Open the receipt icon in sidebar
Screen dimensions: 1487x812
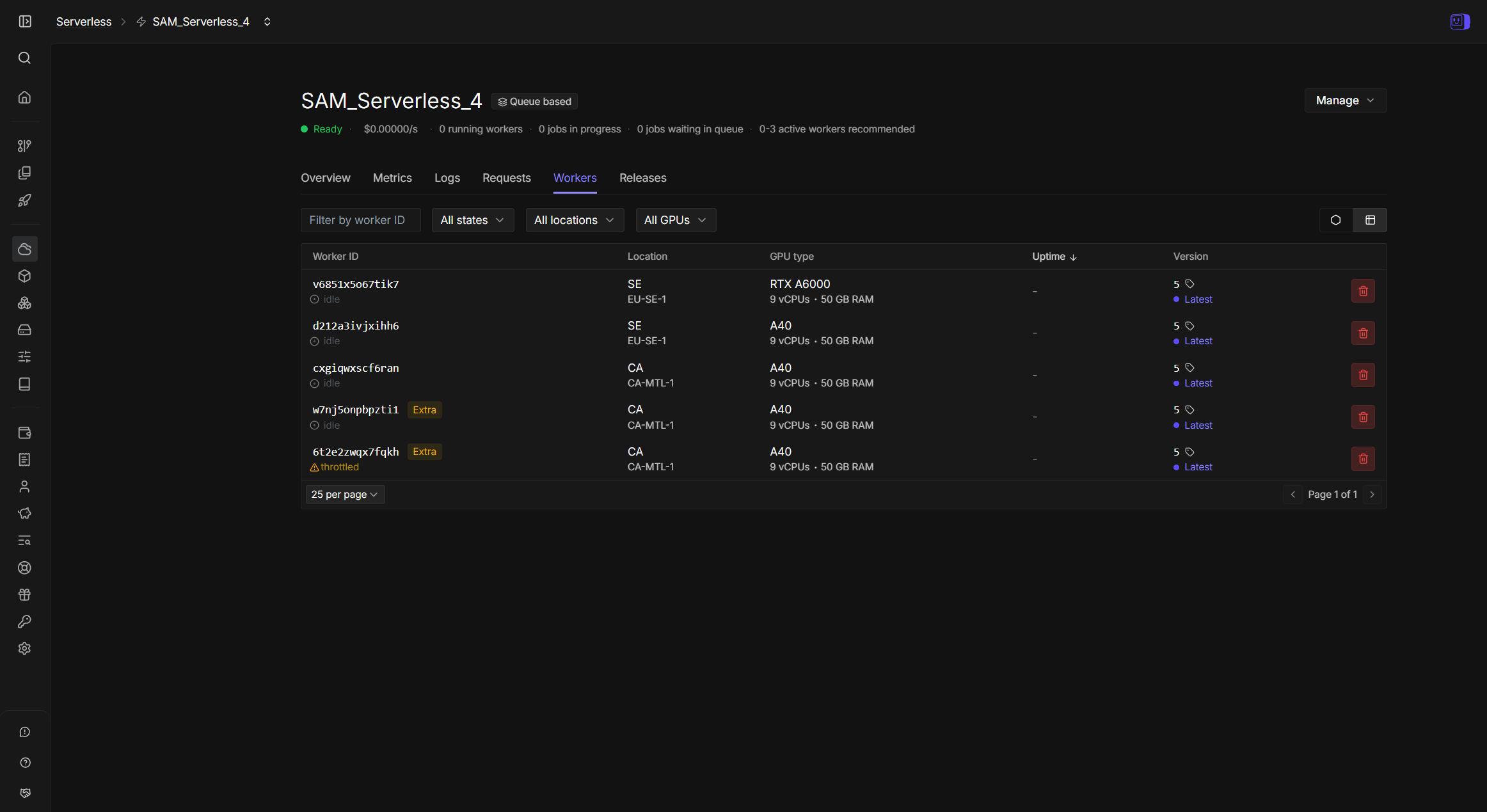tap(25, 459)
